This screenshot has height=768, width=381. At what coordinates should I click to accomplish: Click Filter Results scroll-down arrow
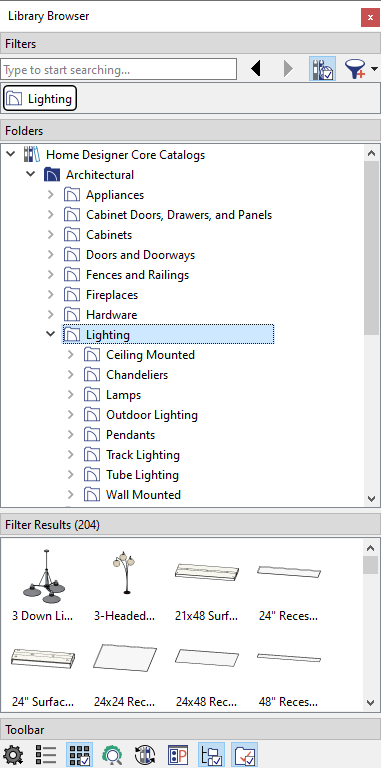click(372, 703)
